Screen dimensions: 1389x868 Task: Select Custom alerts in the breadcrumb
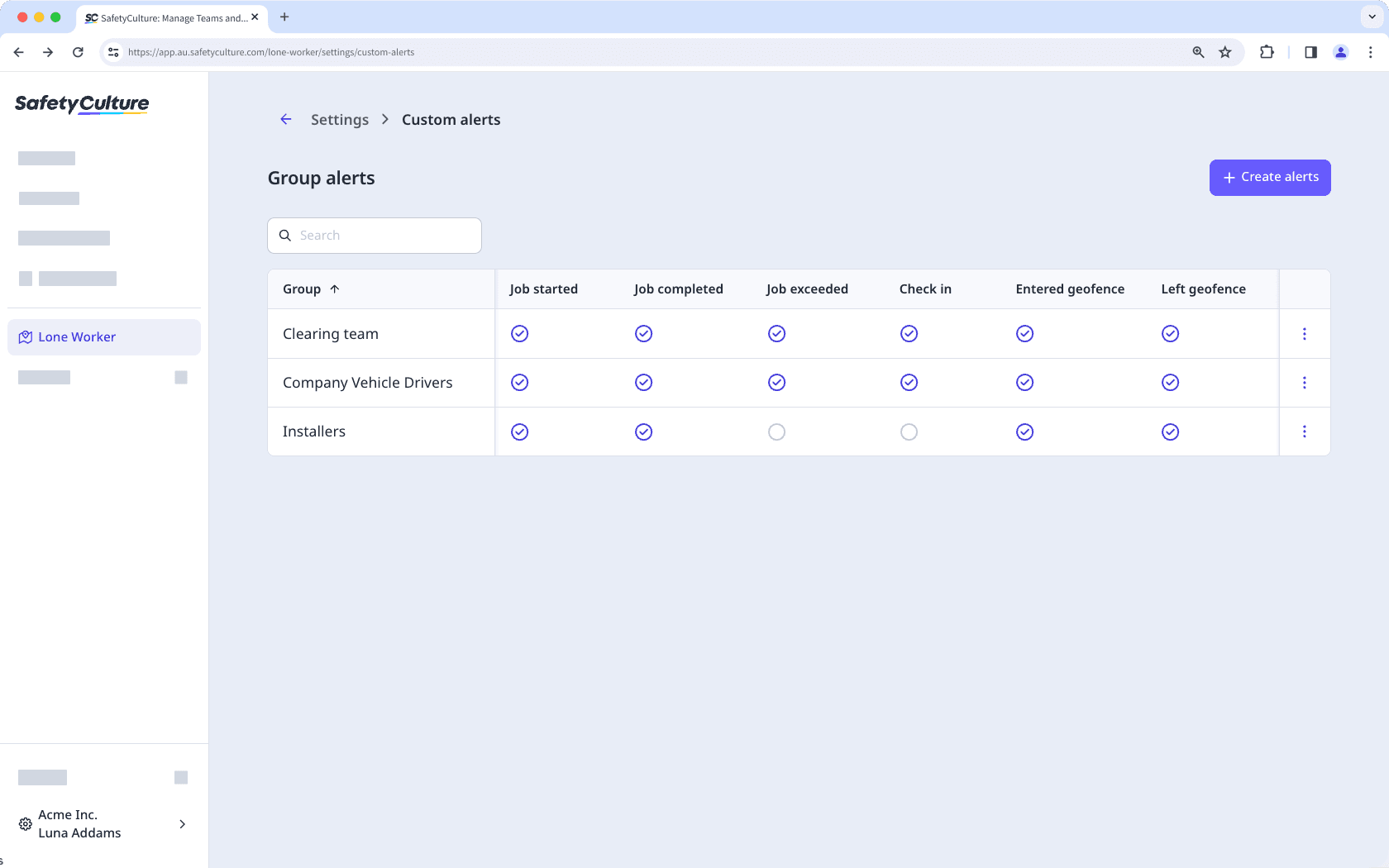click(x=451, y=119)
